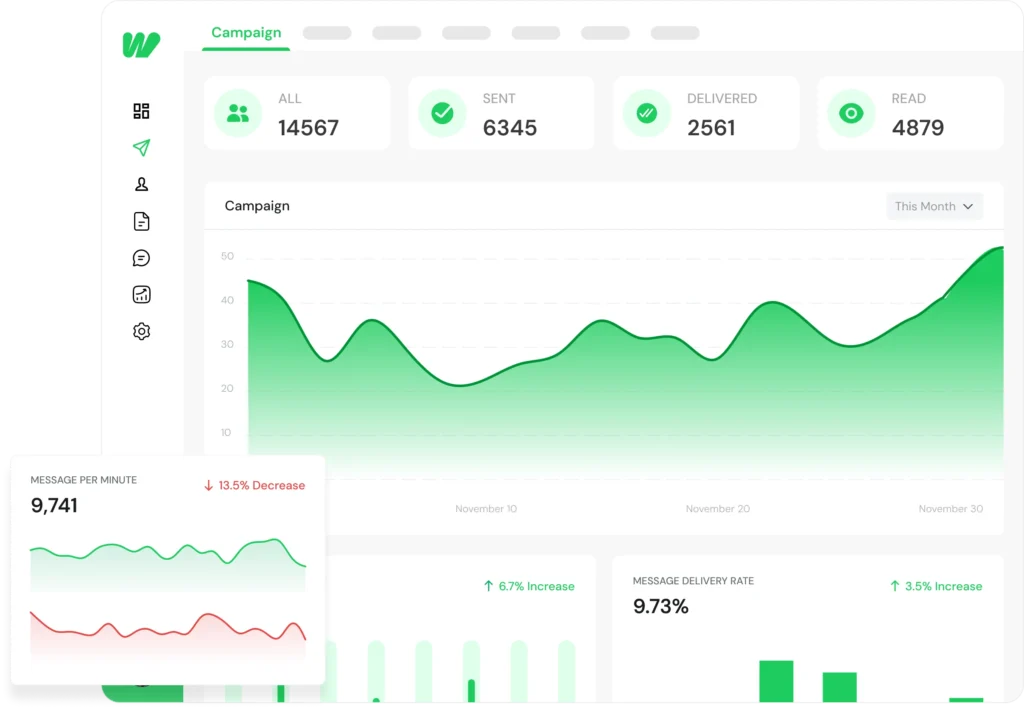Open the Analytics chart sidebar icon
This screenshot has width=1024, height=709.
coord(141,293)
